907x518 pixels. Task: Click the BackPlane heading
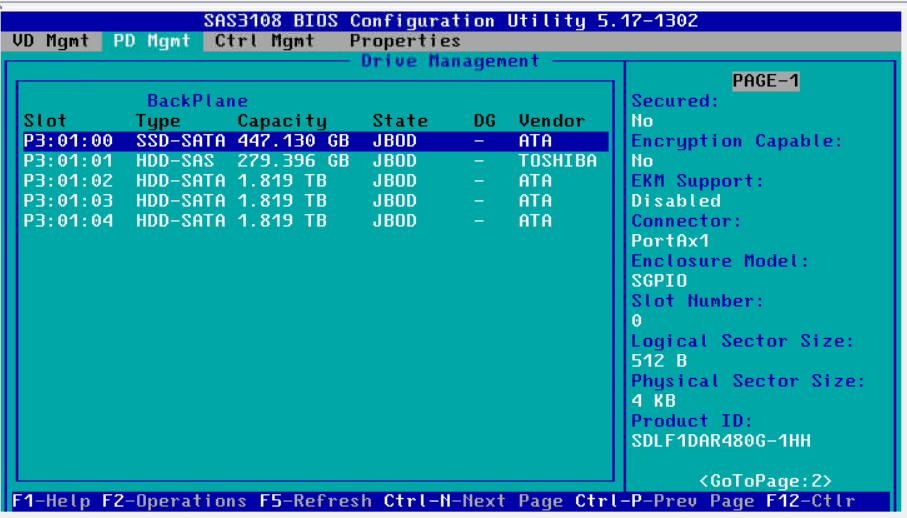(x=197, y=101)
